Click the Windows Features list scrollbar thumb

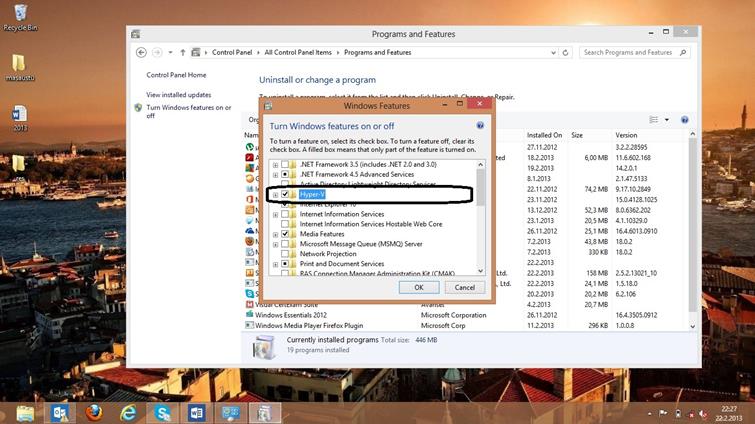(x=480, y=188)
